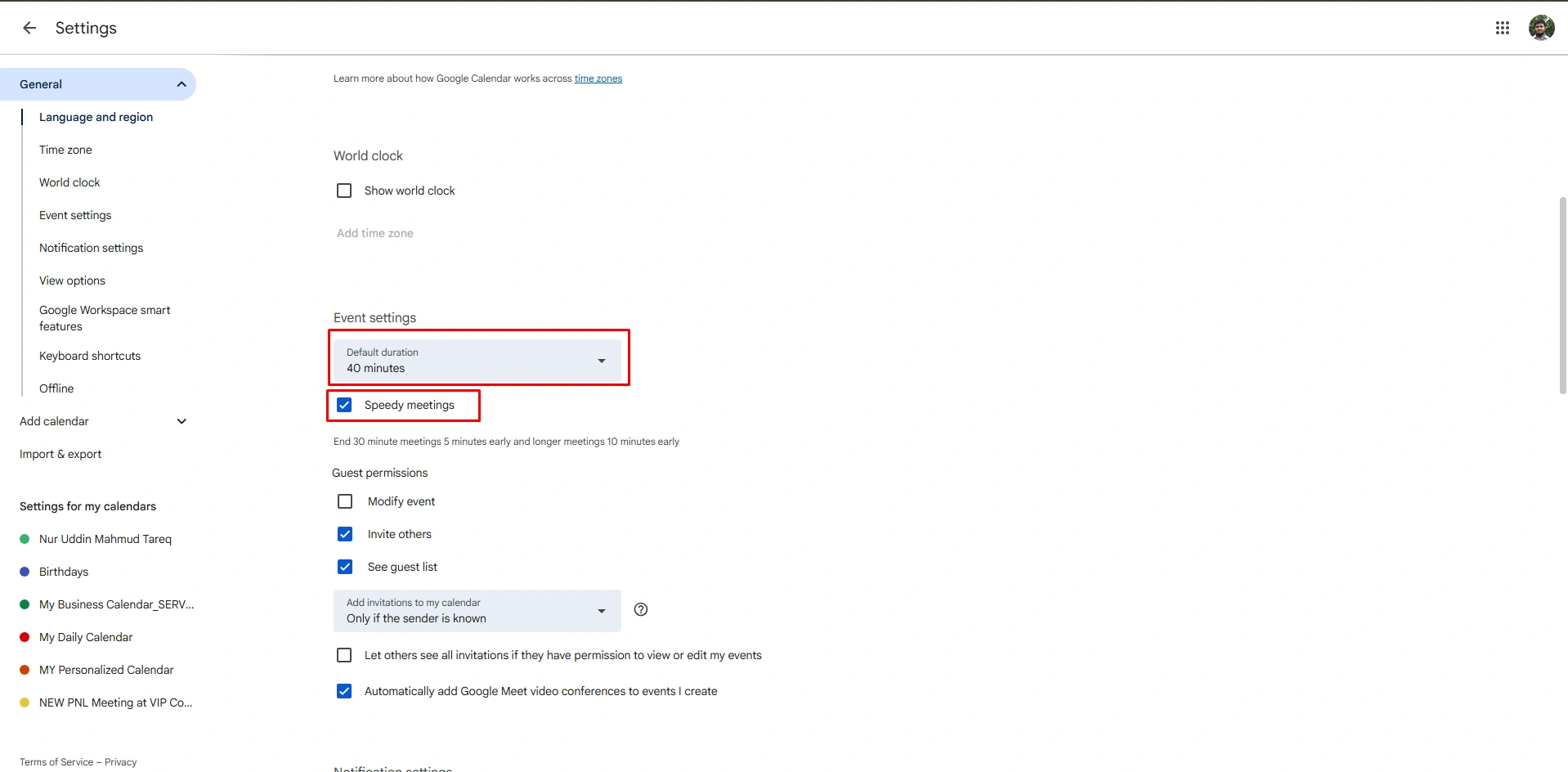Open My Business Calendar_SERV settings
Viewport: 1568px width, 772px height.
pyautogui.click(x=116, y=604)
